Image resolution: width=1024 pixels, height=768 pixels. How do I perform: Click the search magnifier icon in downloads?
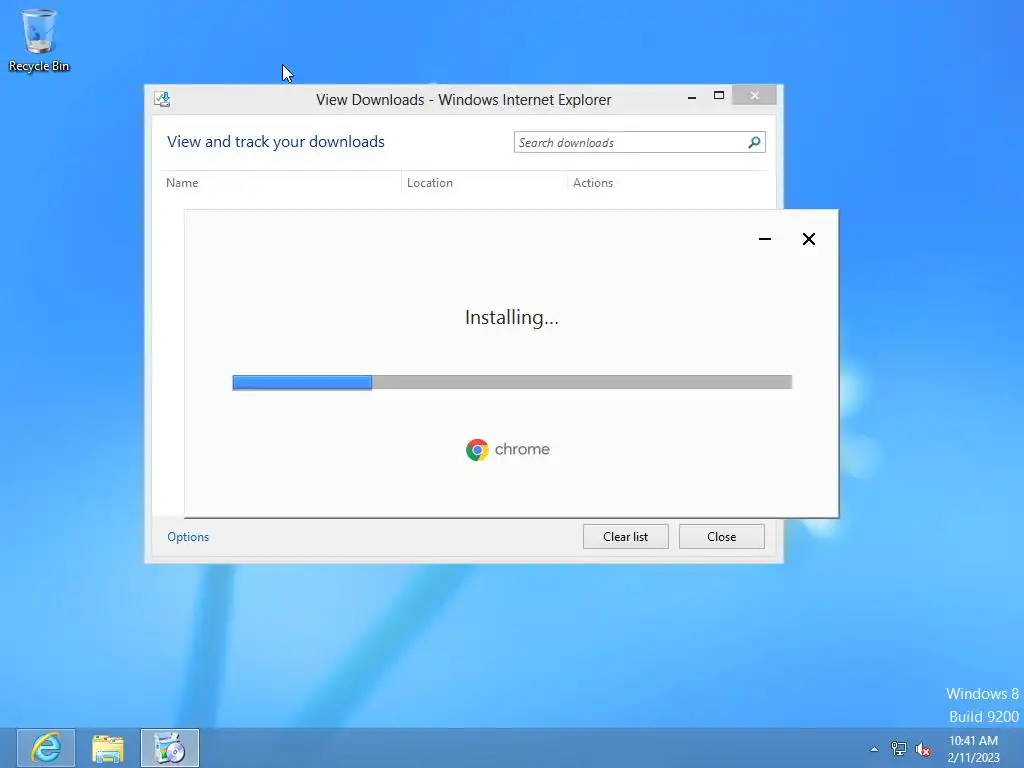pos(754,142)
